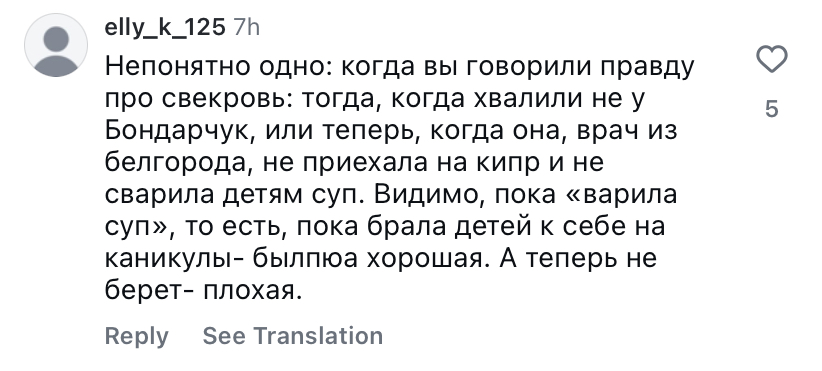Screen dimensions: 822x371
Task: Open the gray profile avatar of elly_k_125
Action: coord(56,46)
